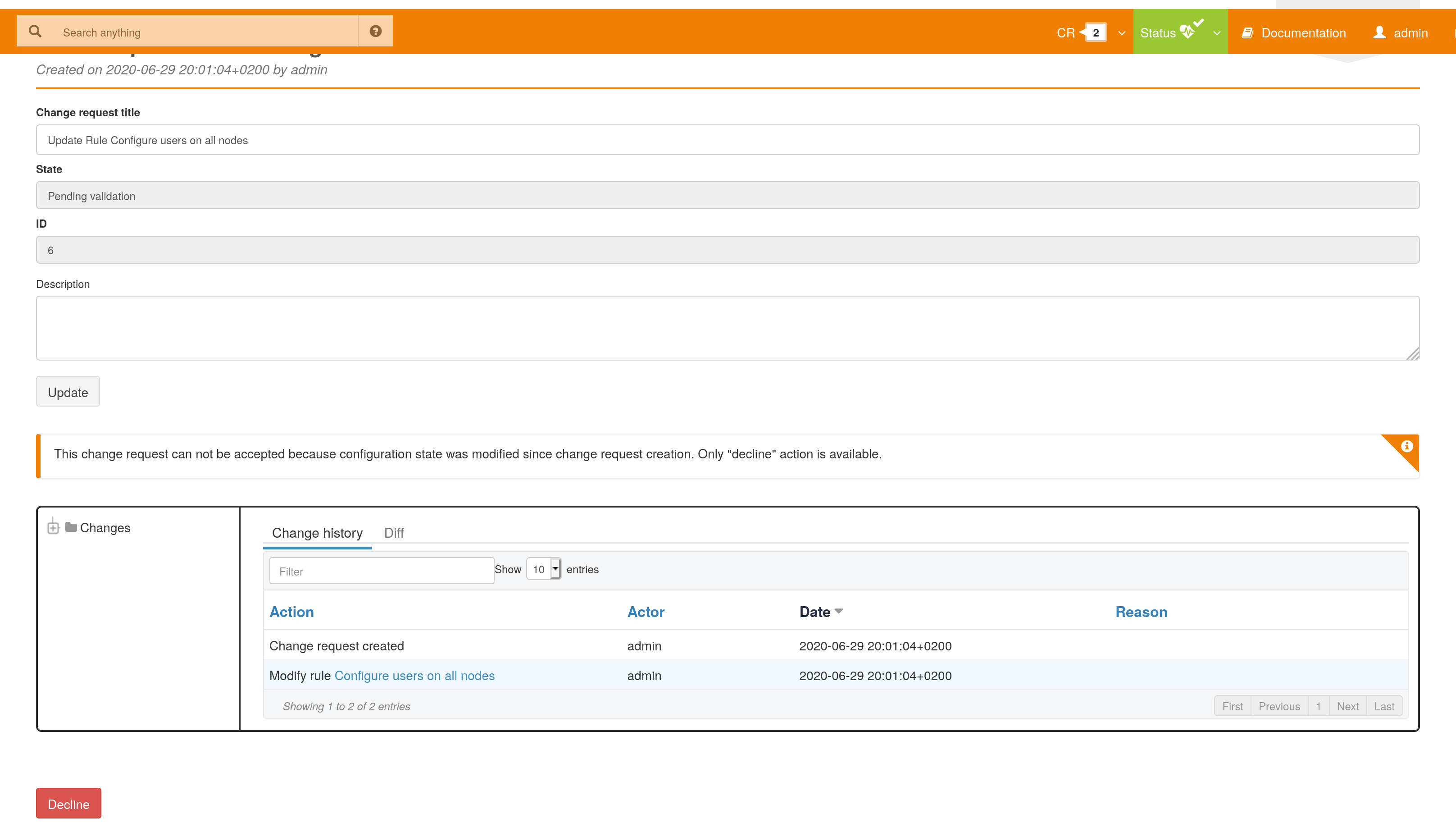The image size is (1456, 823).
Task: Click the CR pending count badge
Action: [x=1096, y=33]
